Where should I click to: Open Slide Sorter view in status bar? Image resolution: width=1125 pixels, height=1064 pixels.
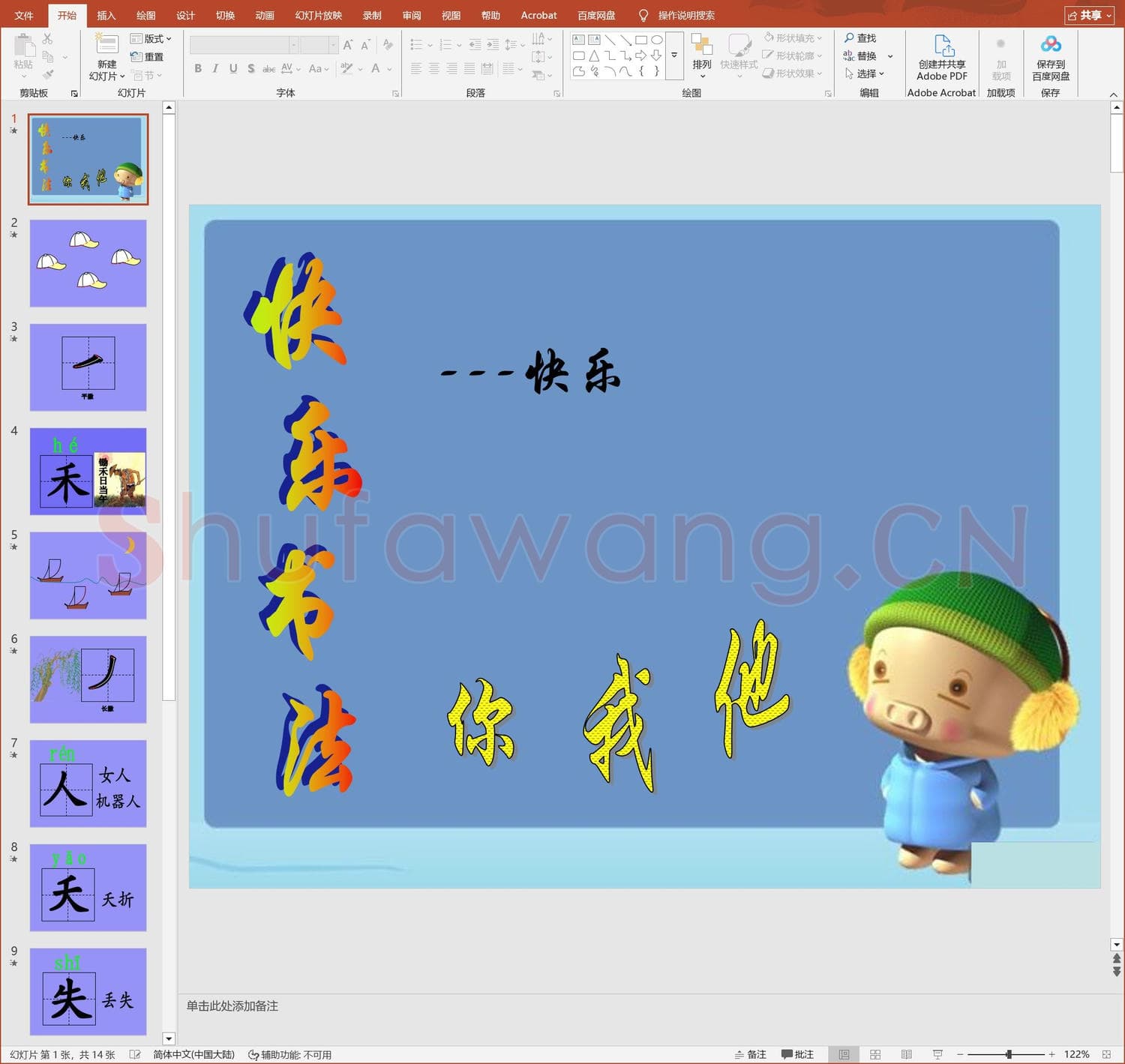(x=875, y=1054)
